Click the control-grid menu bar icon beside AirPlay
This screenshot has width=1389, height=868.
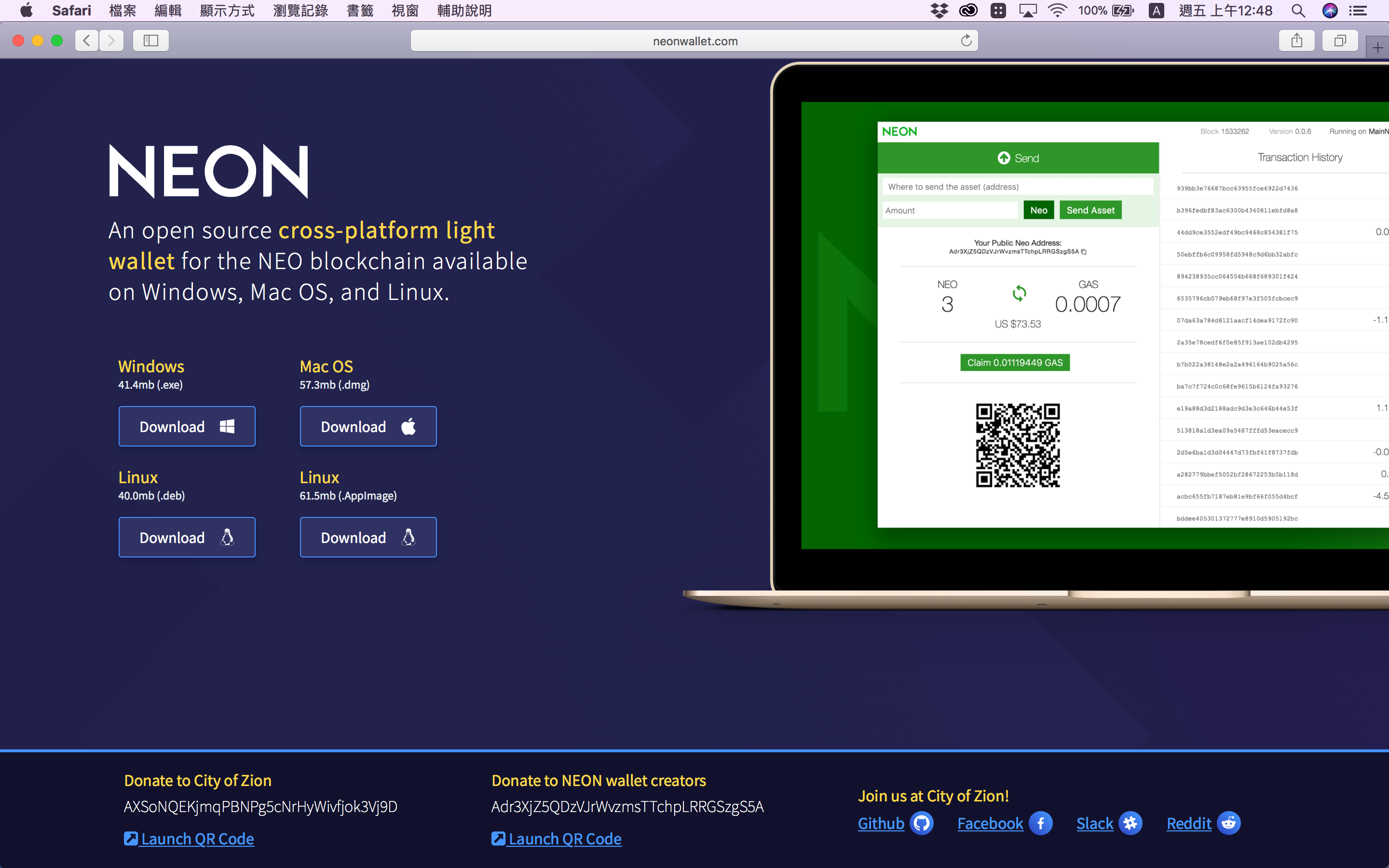pos(998,10)
